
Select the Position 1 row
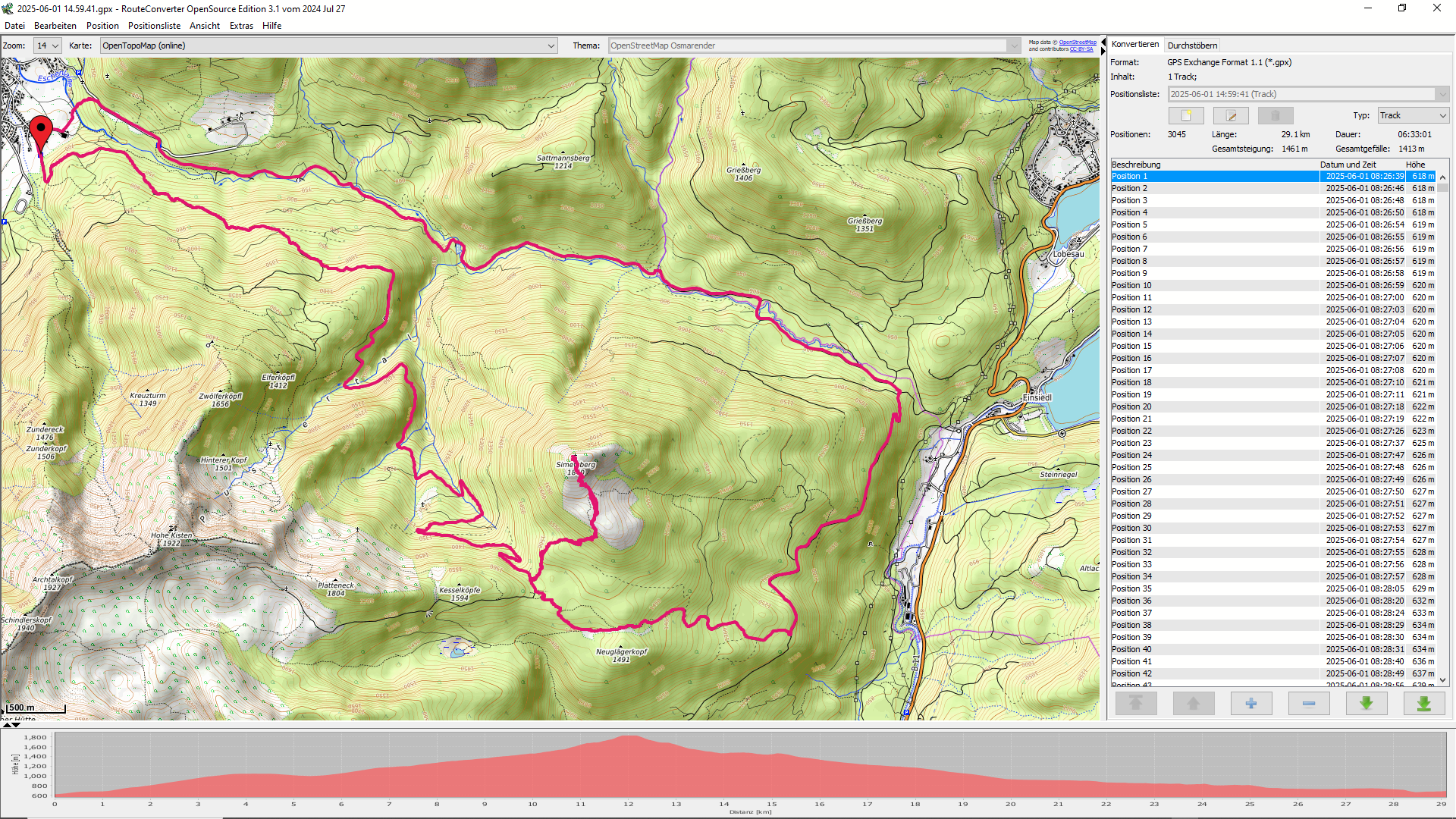pos(1273,176)
